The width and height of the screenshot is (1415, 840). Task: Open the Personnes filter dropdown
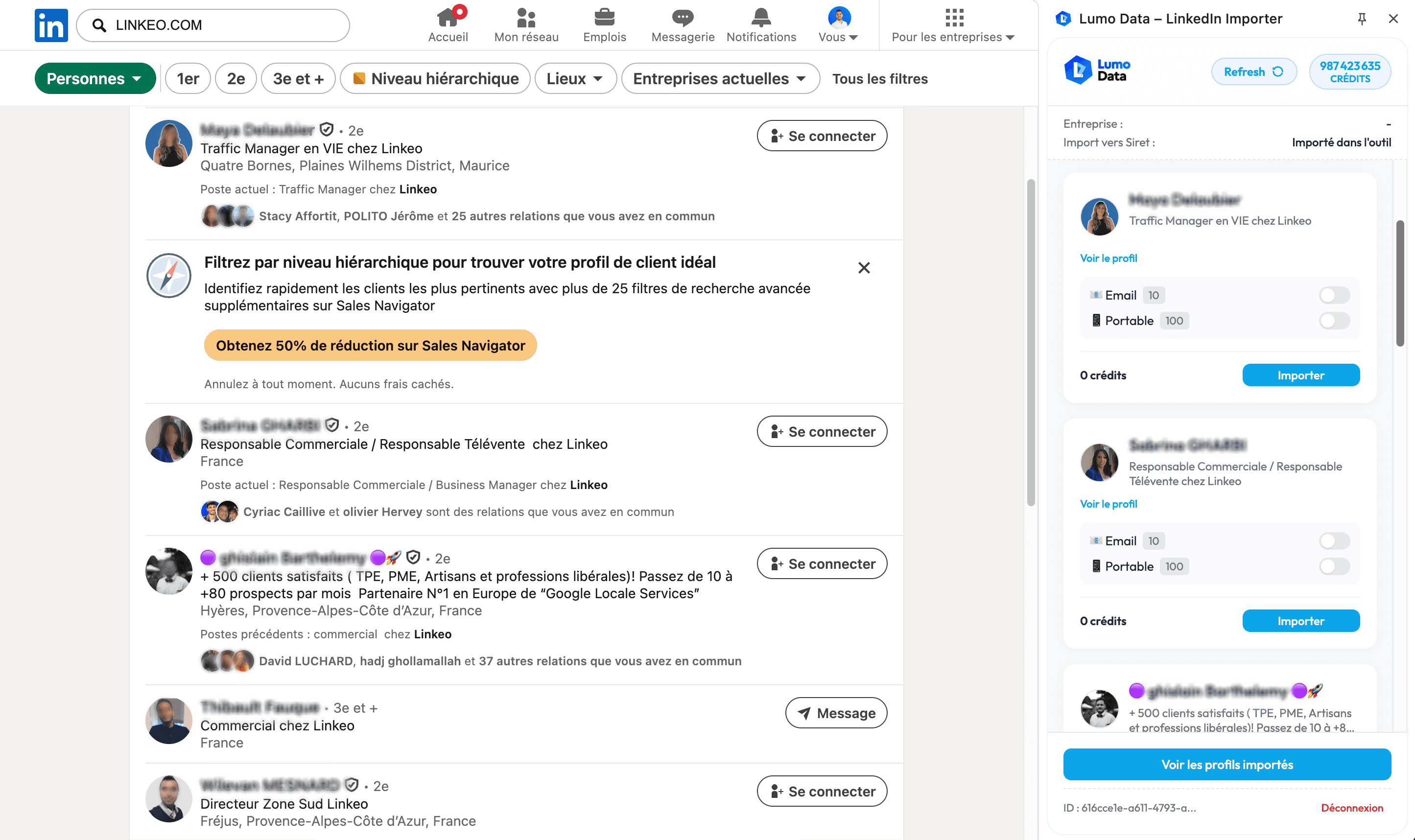click(x=95, y=78)
